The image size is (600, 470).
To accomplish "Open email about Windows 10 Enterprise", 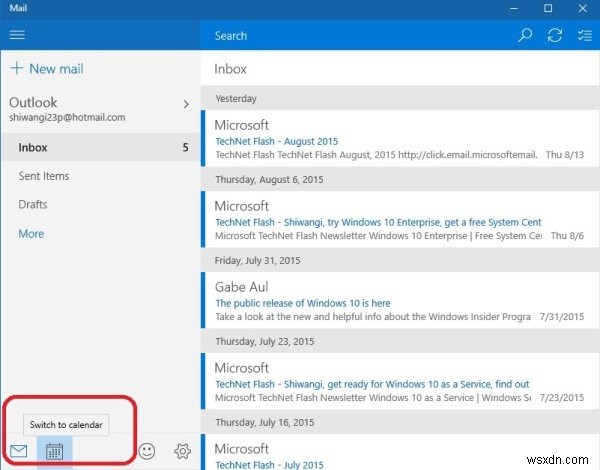I will tap(400, 219).
